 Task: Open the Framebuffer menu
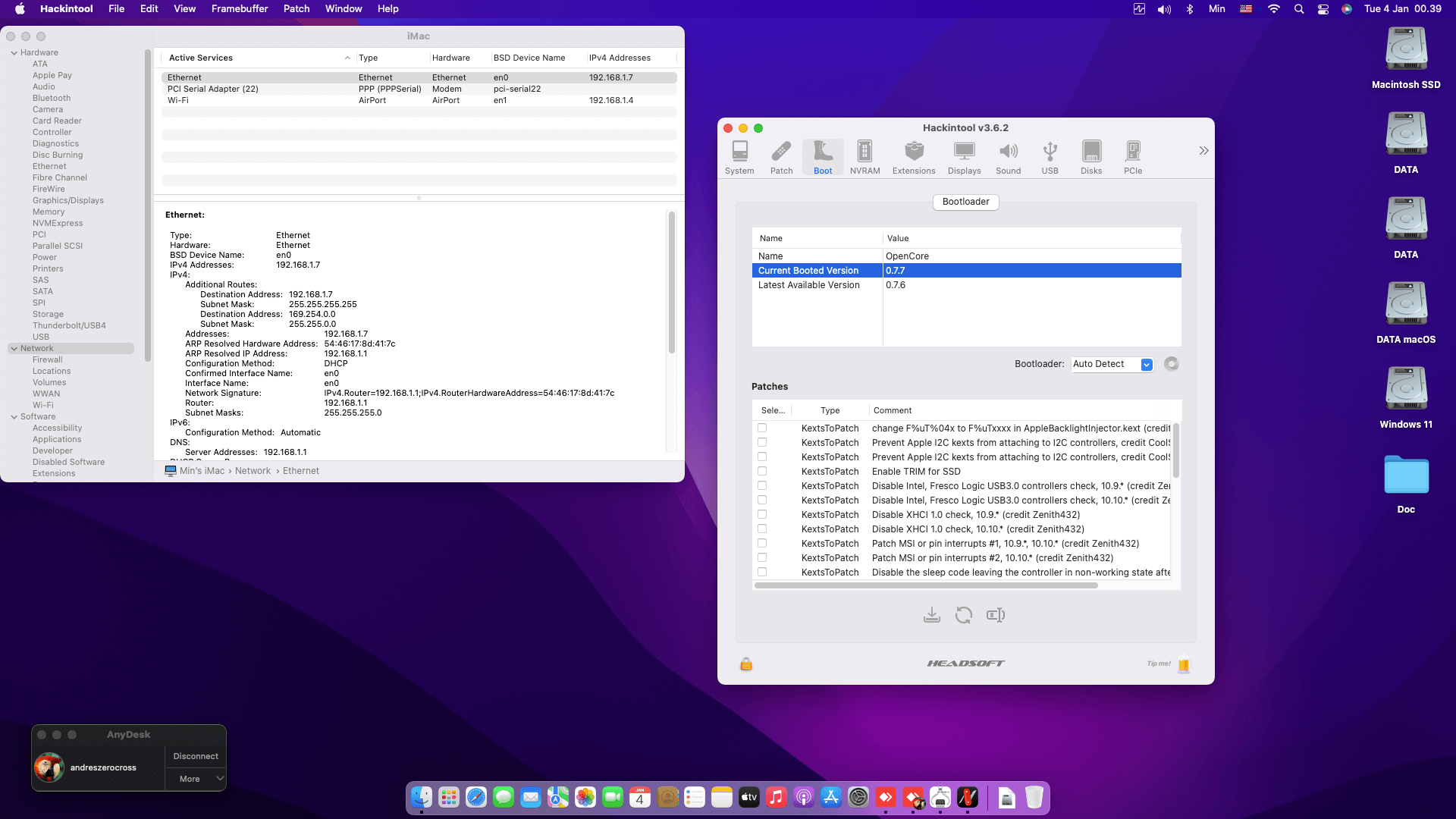[240, 9]
